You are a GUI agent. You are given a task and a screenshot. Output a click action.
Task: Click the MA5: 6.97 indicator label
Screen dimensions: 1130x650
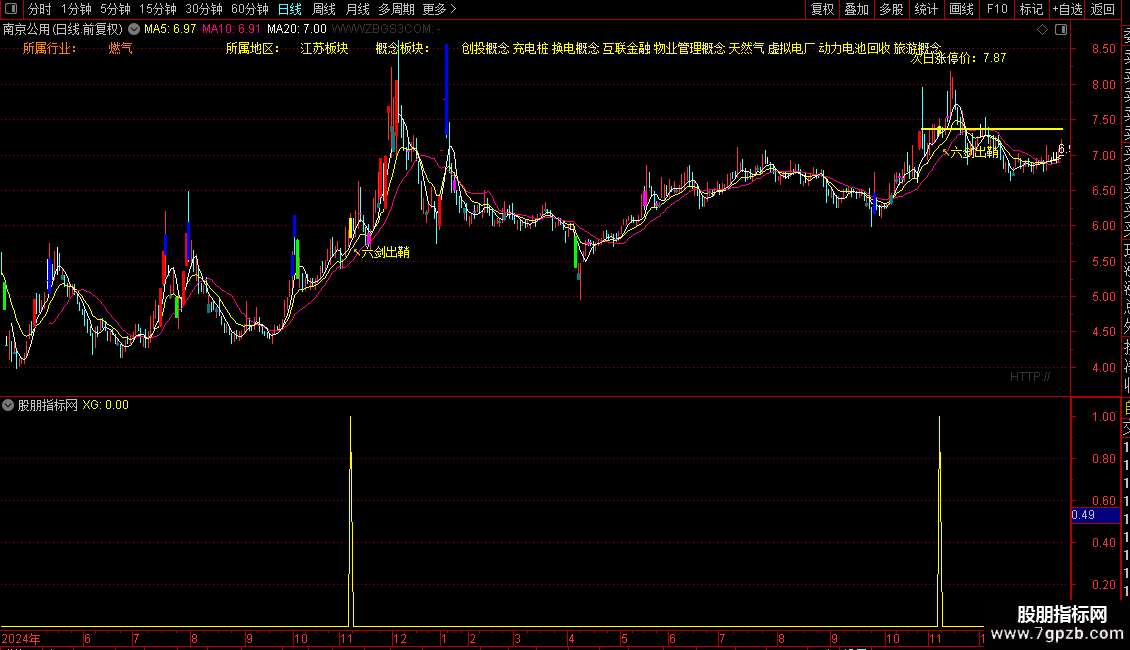(x=170, y=29)
